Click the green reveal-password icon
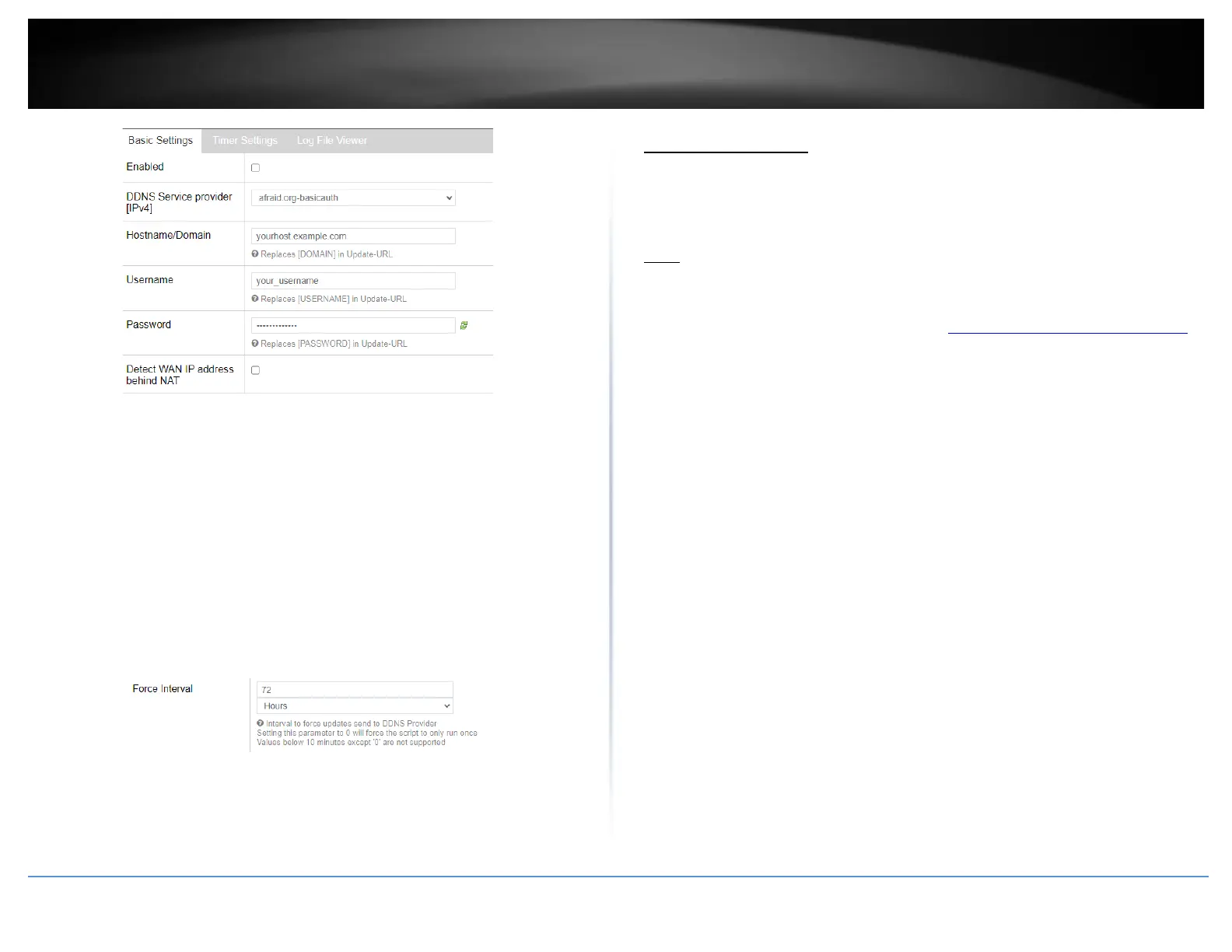The image size is (1232, 952). (x=464, y=326)
